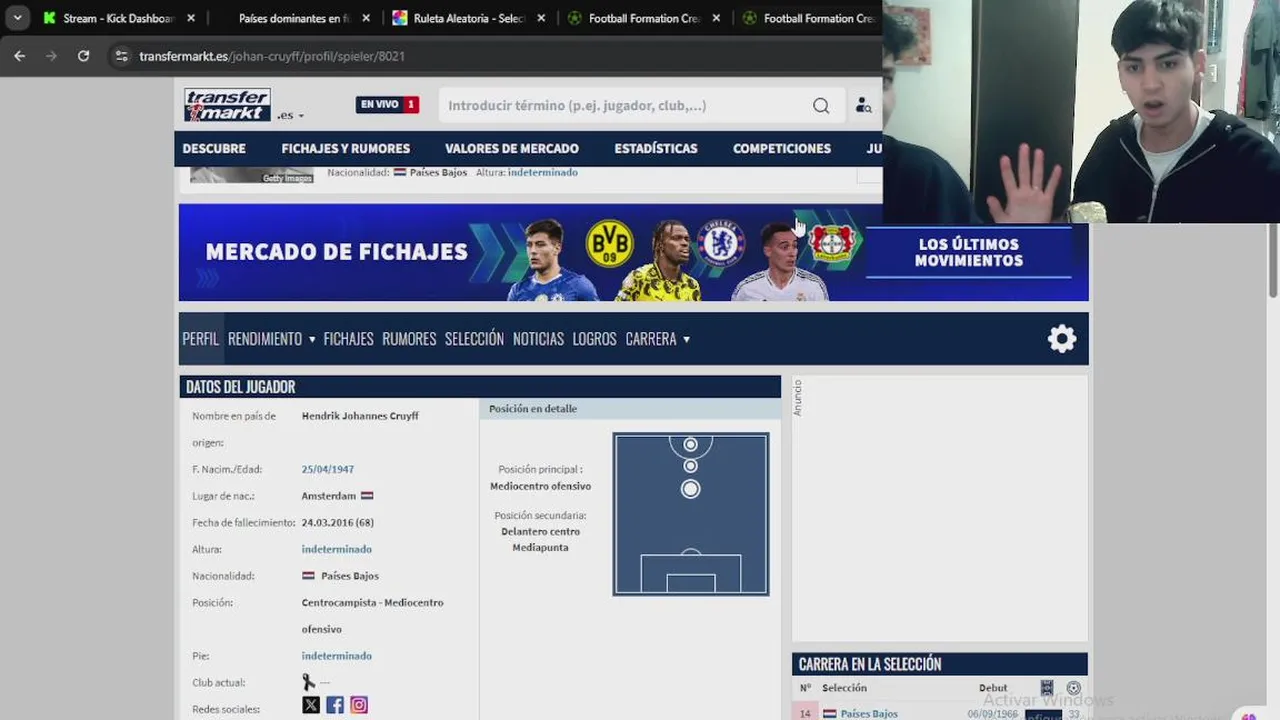This screenshot has width=1280, height=720.
Task: Click the Altura indeterminado link in player data
Action: coord(336,549)
